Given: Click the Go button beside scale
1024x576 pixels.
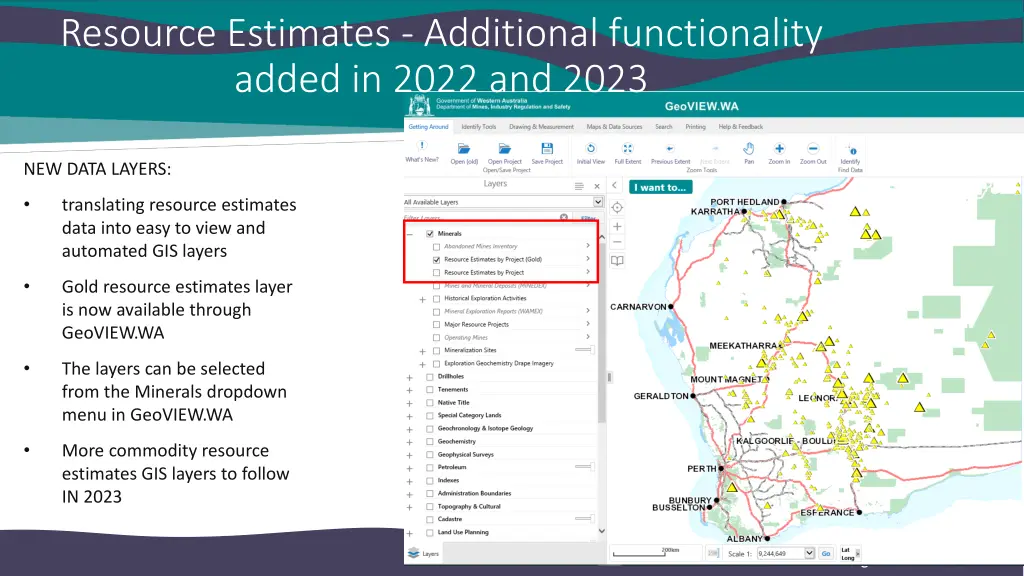Looking at the screenshot, I should point(826,553).
